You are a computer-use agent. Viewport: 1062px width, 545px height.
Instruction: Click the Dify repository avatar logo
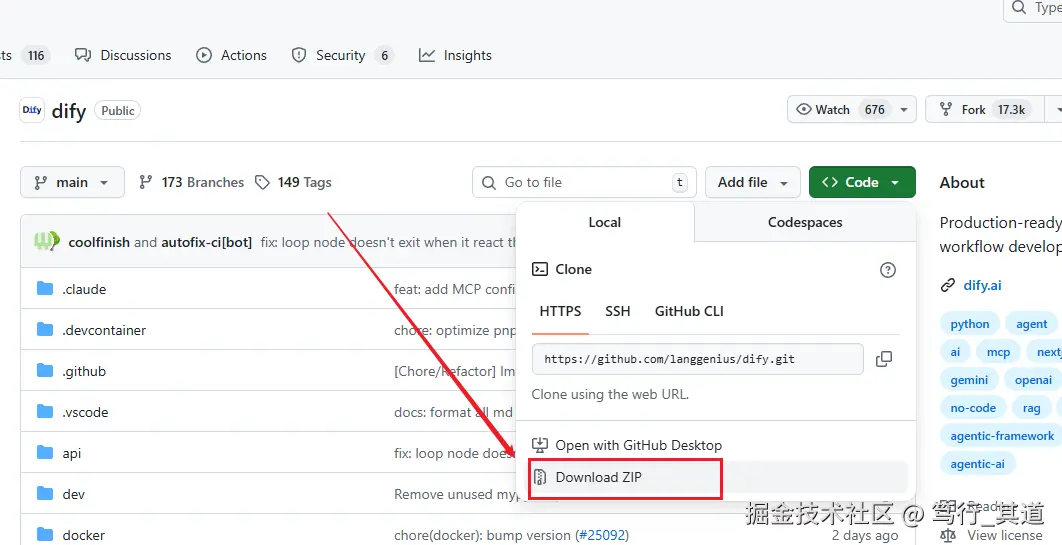coord(32,110)
